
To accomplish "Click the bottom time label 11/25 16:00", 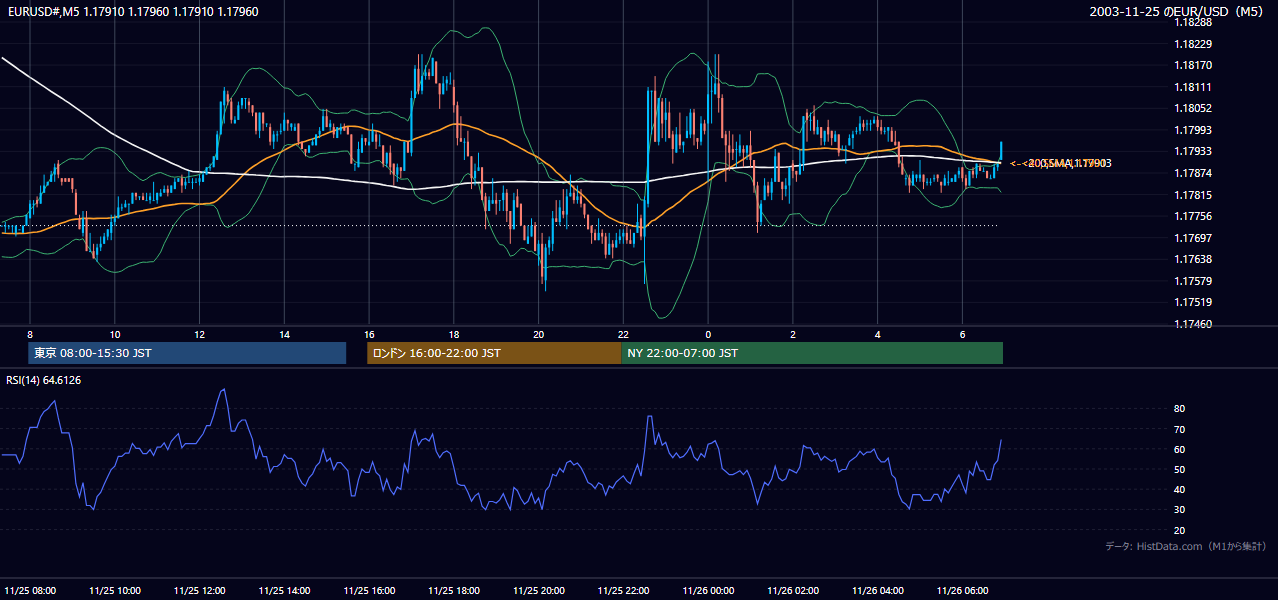I will coord(369,590).
